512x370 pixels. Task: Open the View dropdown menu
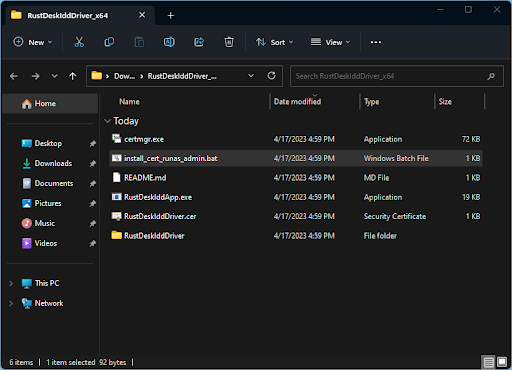click(330, 42)
